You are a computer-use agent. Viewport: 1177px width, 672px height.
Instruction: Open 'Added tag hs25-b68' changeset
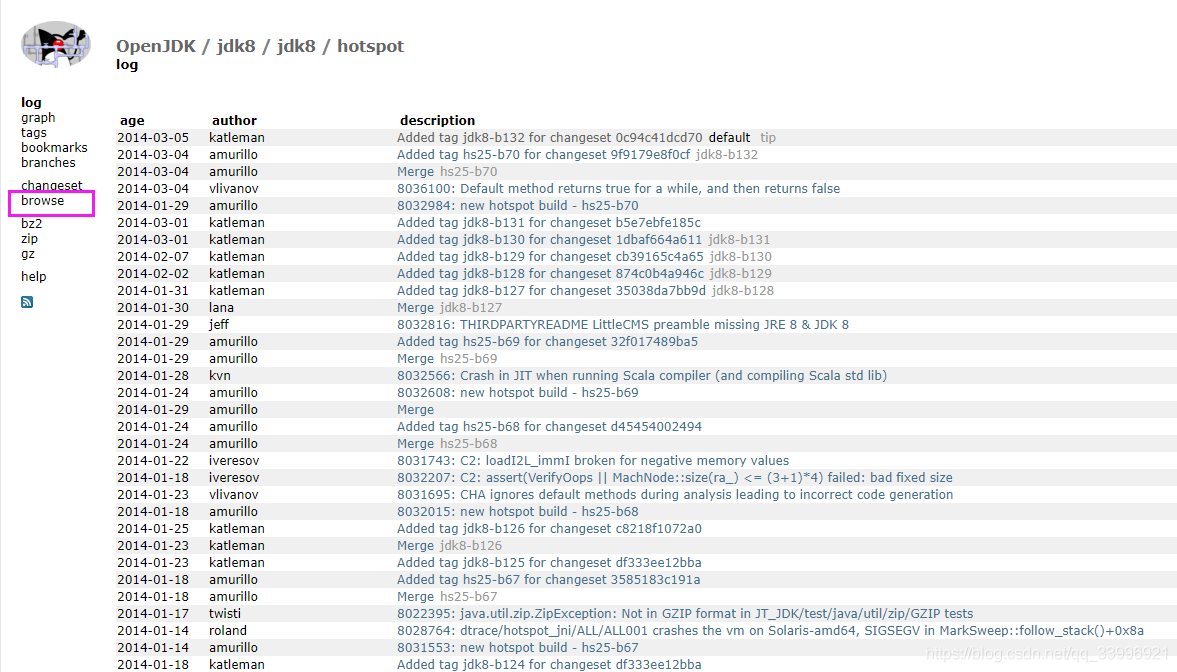tap(549, 426)
